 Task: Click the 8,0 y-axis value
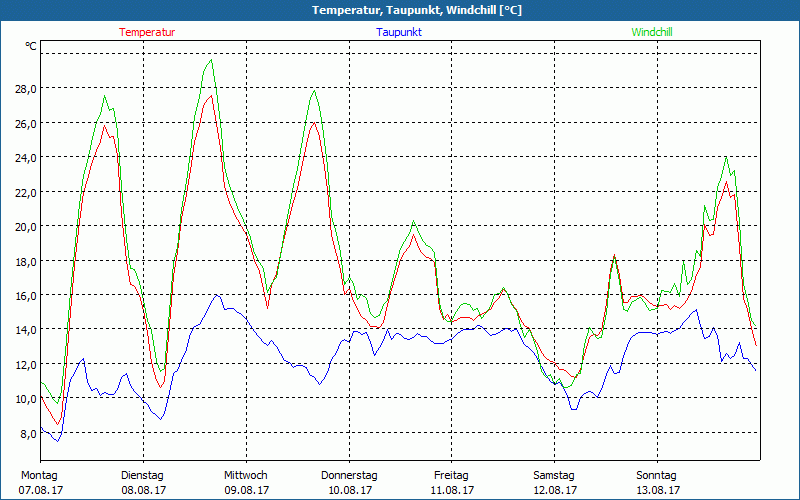tap(28, 434)
